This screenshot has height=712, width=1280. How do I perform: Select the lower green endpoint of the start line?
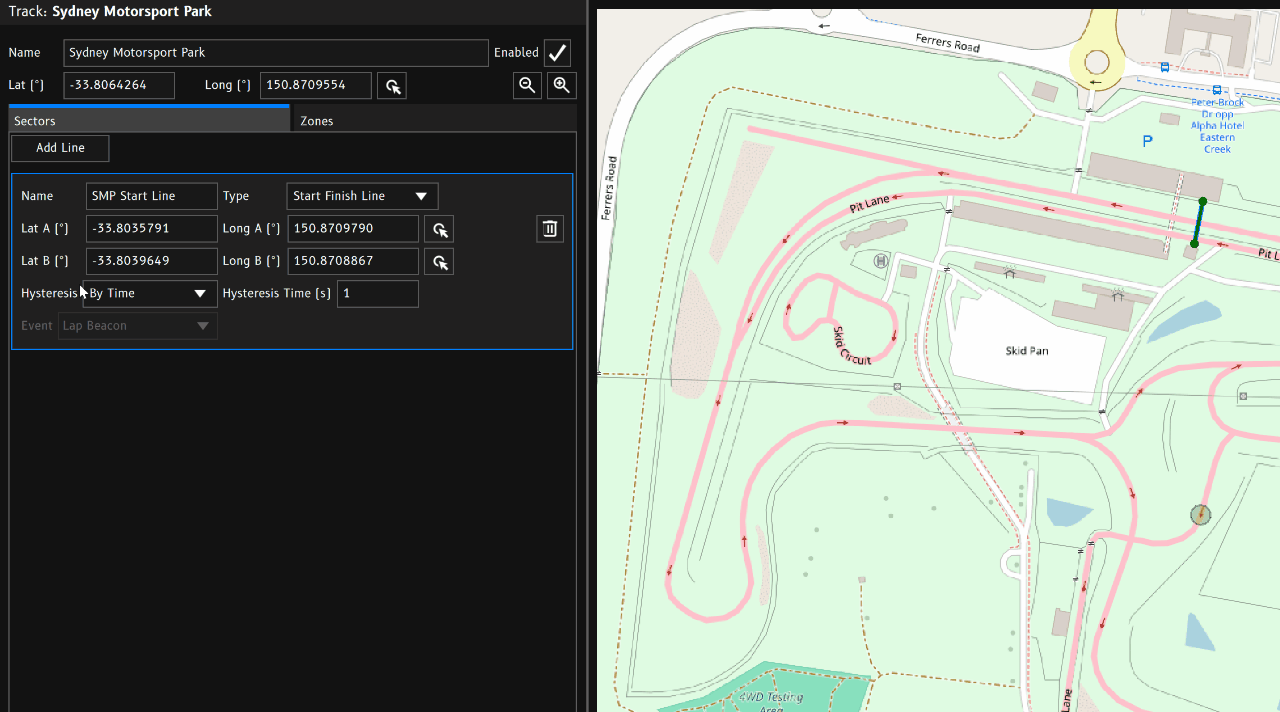[x=1194, y=244]
